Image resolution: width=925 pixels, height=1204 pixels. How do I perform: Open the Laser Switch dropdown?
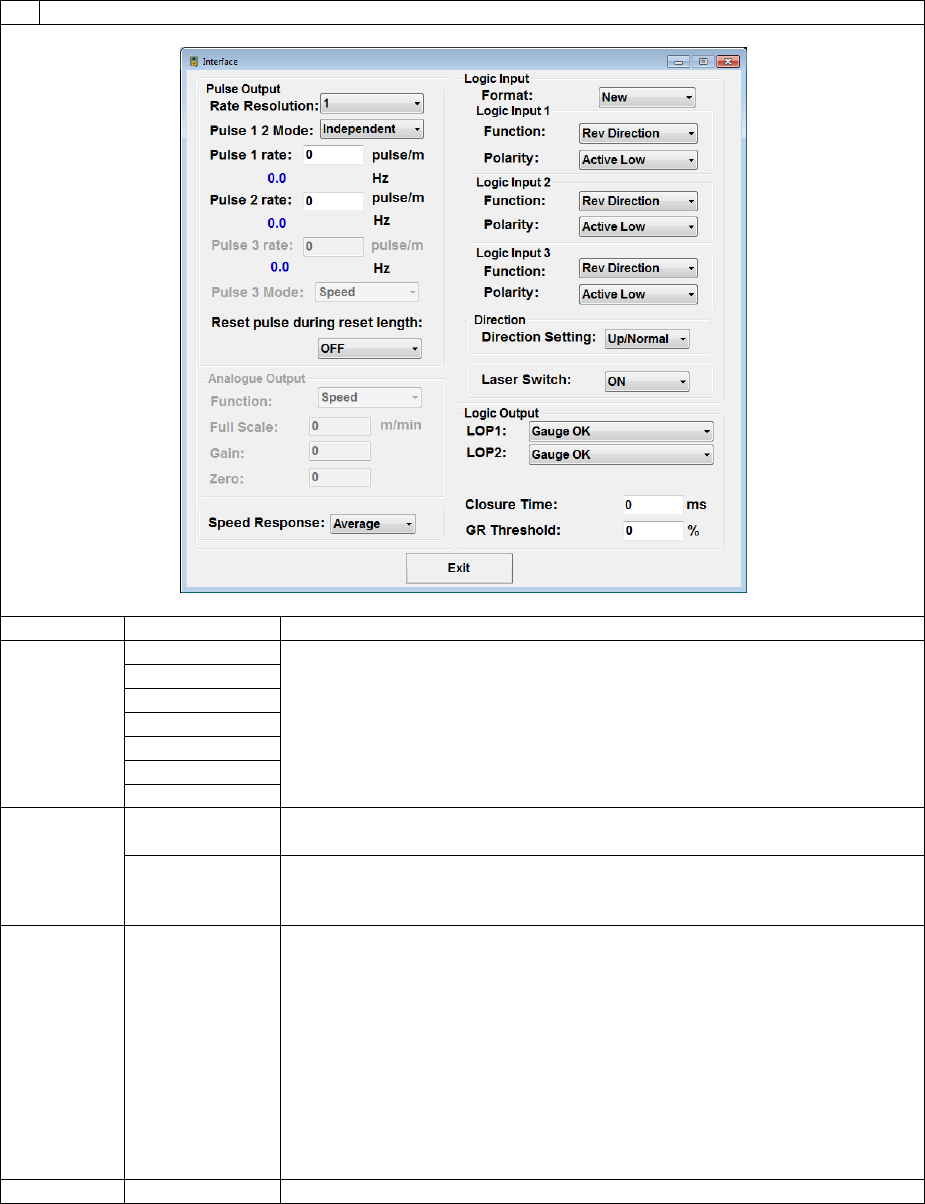pyautogui.click(x=648, y=381)
